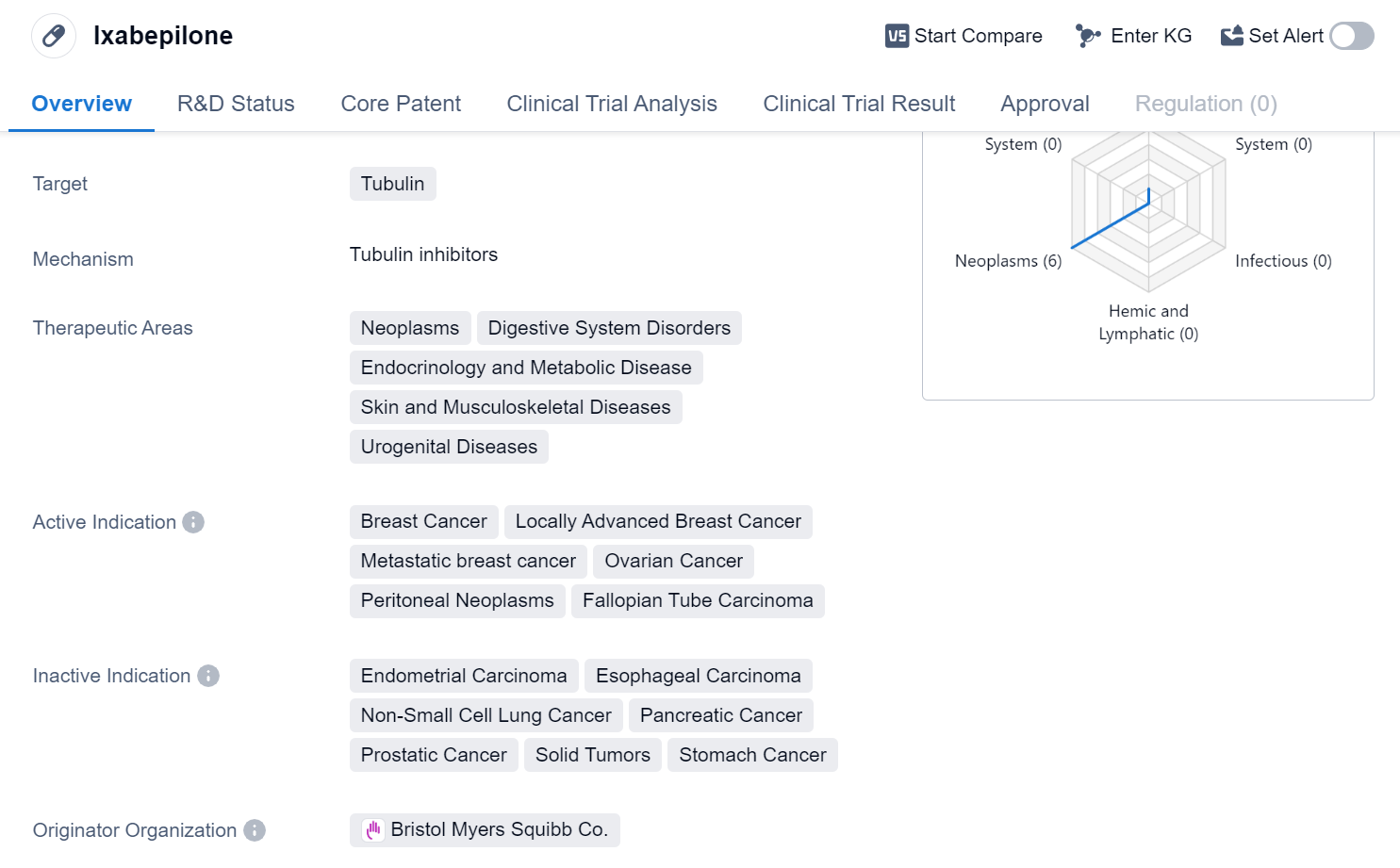This screenshot has height=868, width=1400.
Task: Click the Ovarian Cancer indication tag
Action: coord(673,561)
